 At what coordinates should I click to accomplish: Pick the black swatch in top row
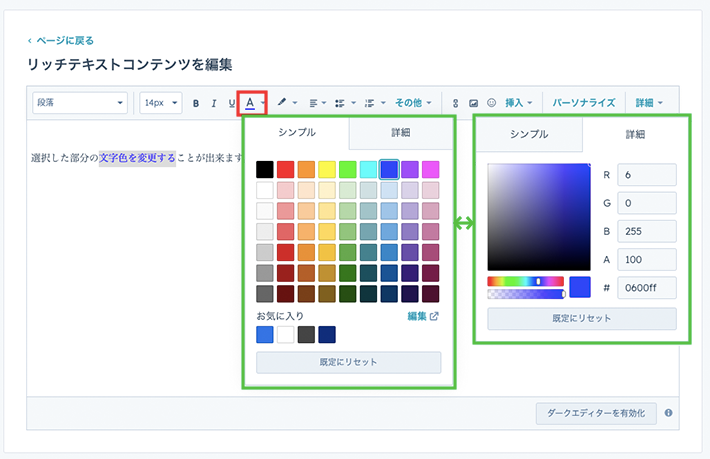264,169
